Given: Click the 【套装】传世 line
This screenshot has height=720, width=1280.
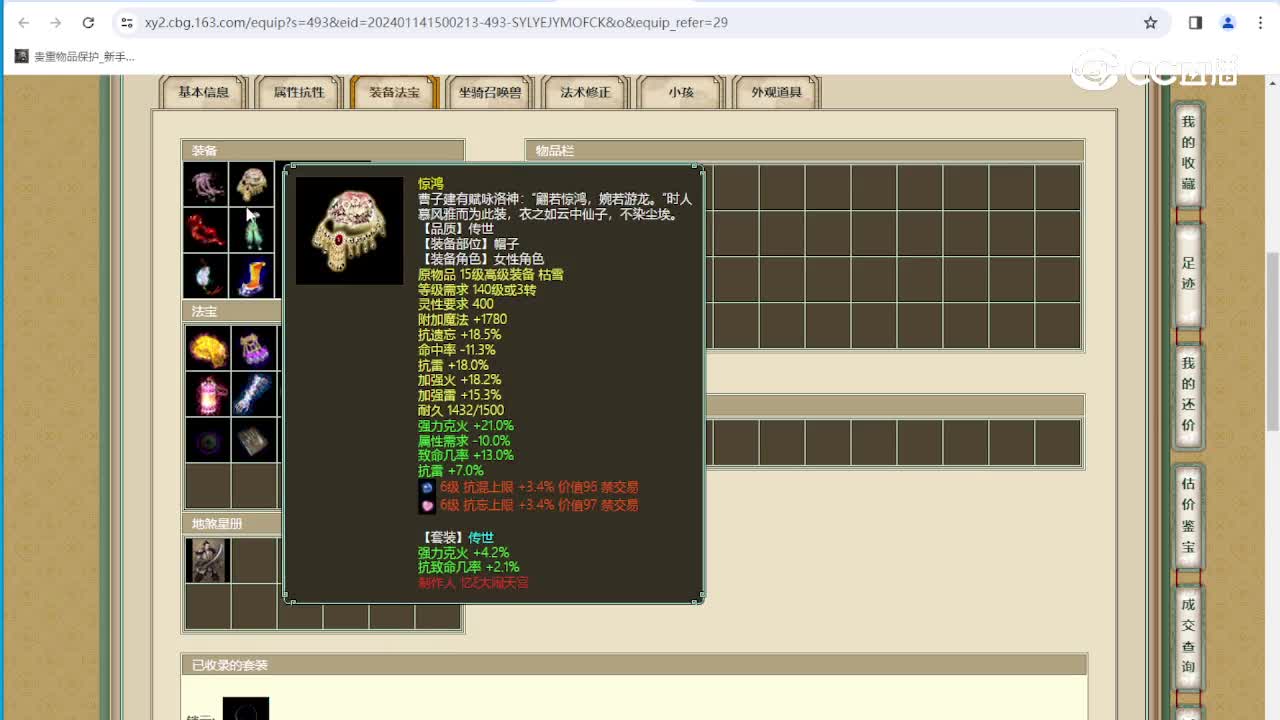Looking at the screenshot, I should [x=456, y=538].
